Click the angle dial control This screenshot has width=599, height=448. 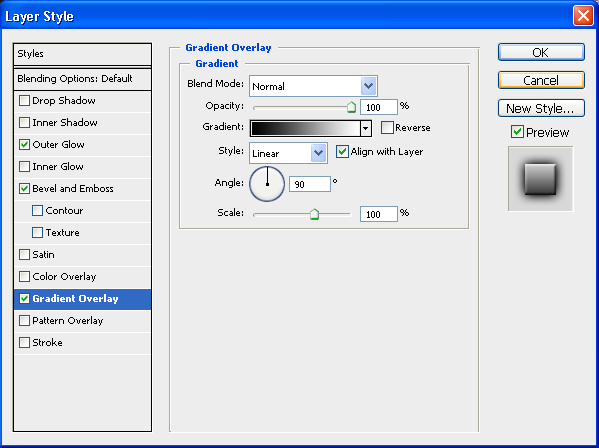[x=267, y=184]
